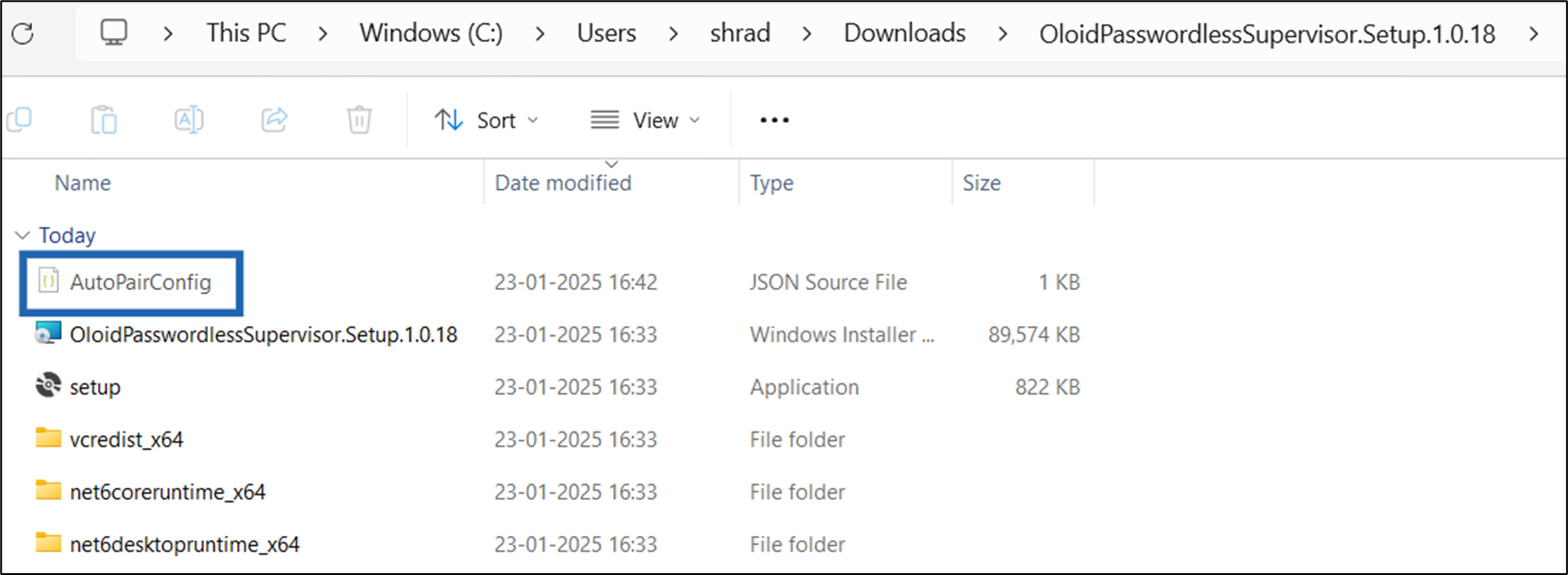Expand chevron after Downloads breadcrumb

click(x=1002, y=35)
